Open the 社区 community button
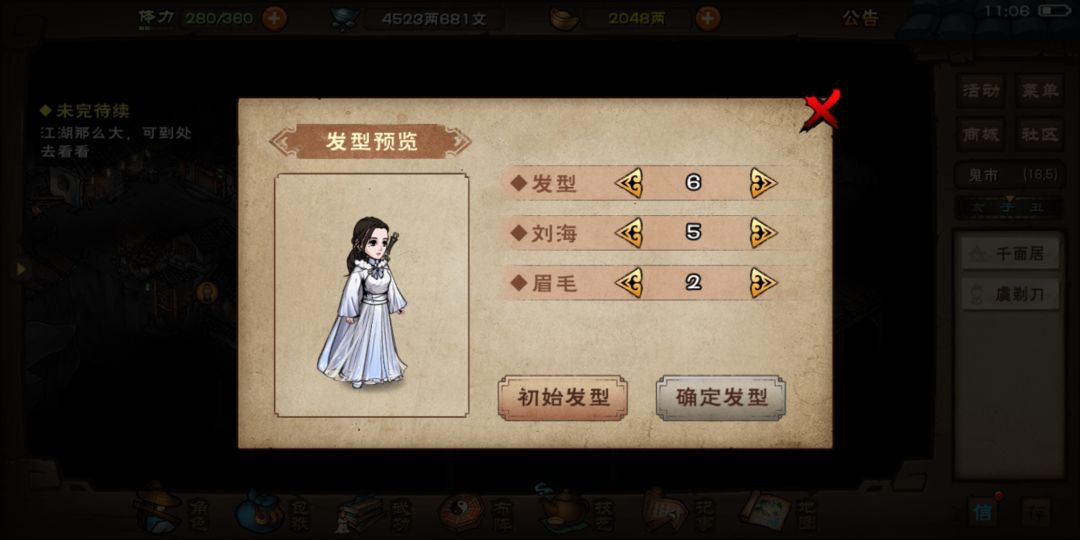 coord(1039,134)
